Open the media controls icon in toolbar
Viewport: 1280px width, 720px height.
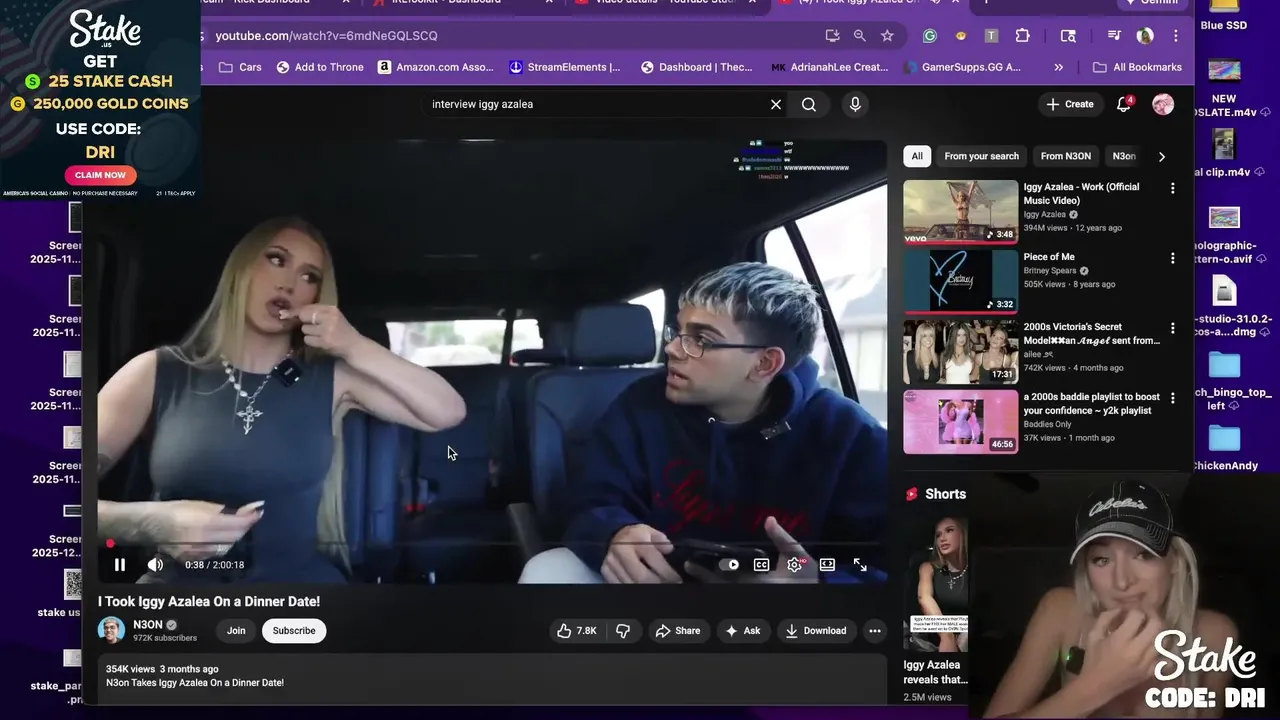click(1114, 36)
